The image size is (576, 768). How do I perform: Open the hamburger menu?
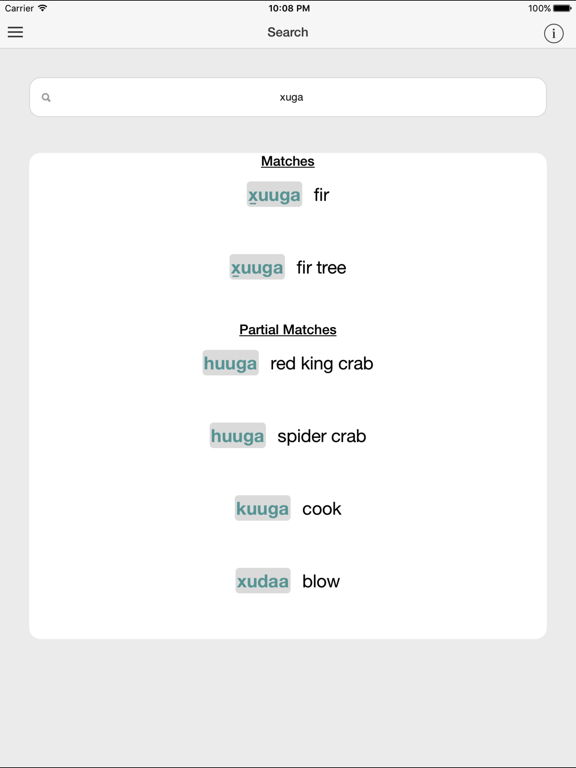[x=15, y=32]
